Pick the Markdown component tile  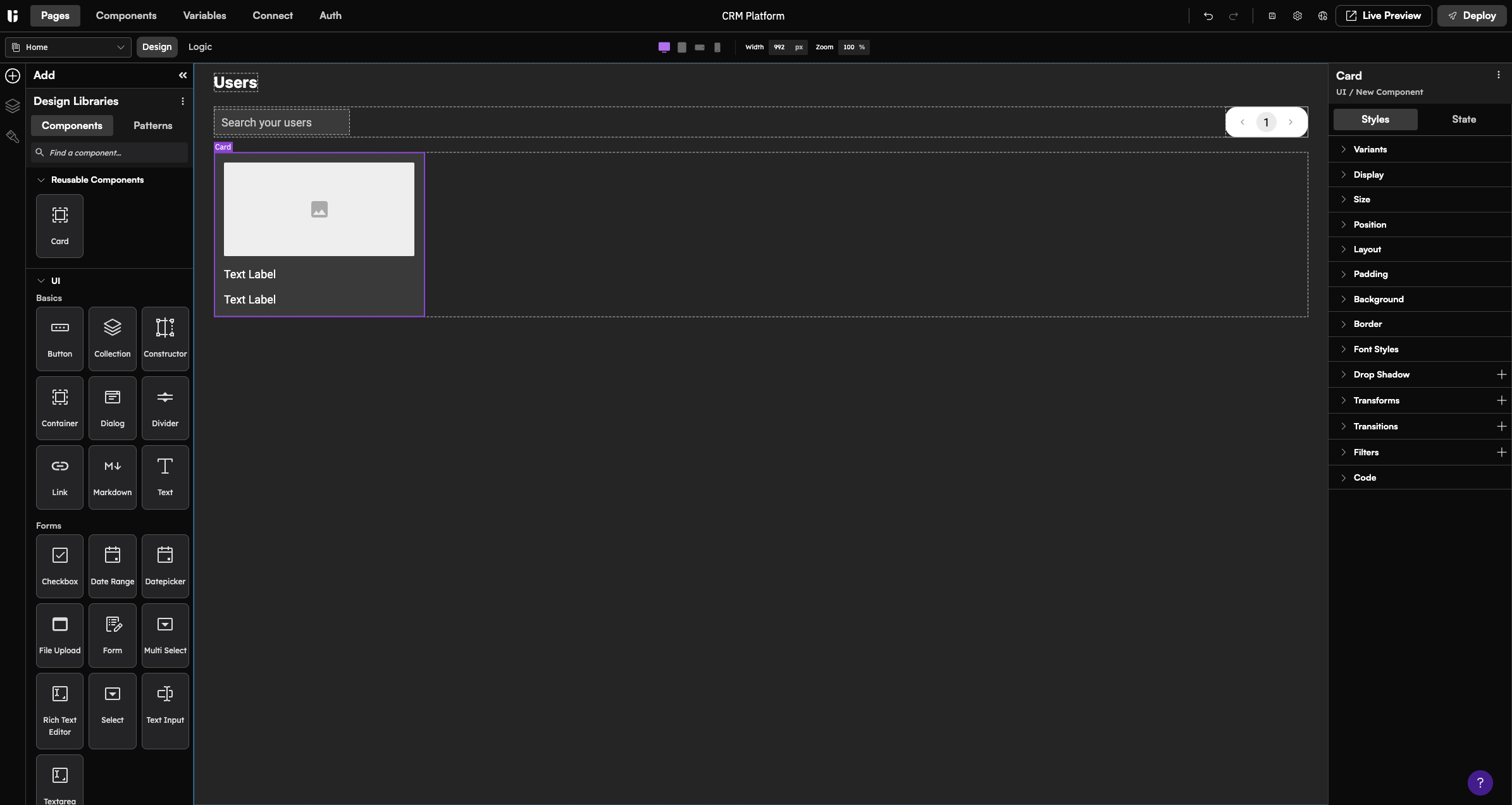(x=112, y=477)
